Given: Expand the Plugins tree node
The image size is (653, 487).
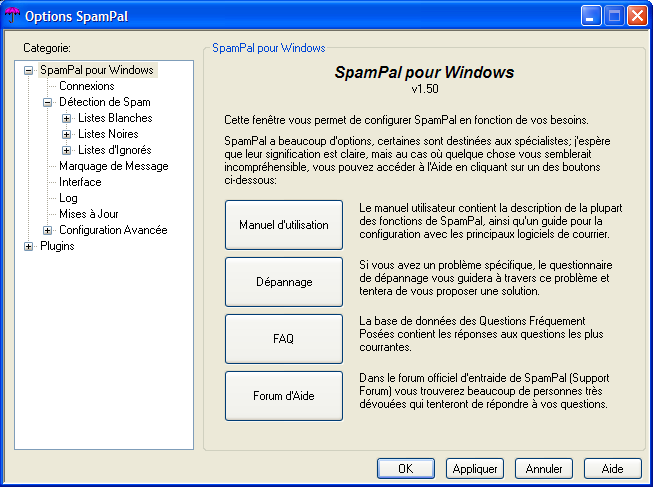Looking at the screenshot, I should point(28,247).
